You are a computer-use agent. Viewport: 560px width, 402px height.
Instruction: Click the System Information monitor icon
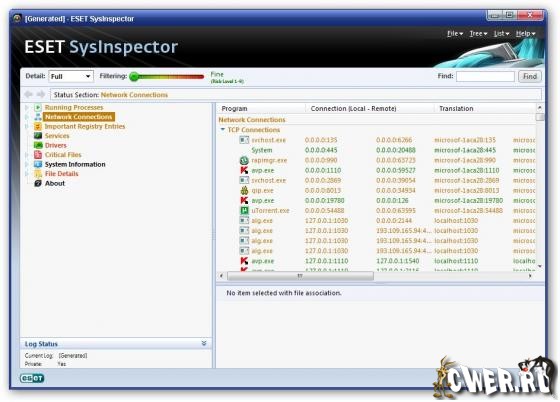(x=38, y=164)
